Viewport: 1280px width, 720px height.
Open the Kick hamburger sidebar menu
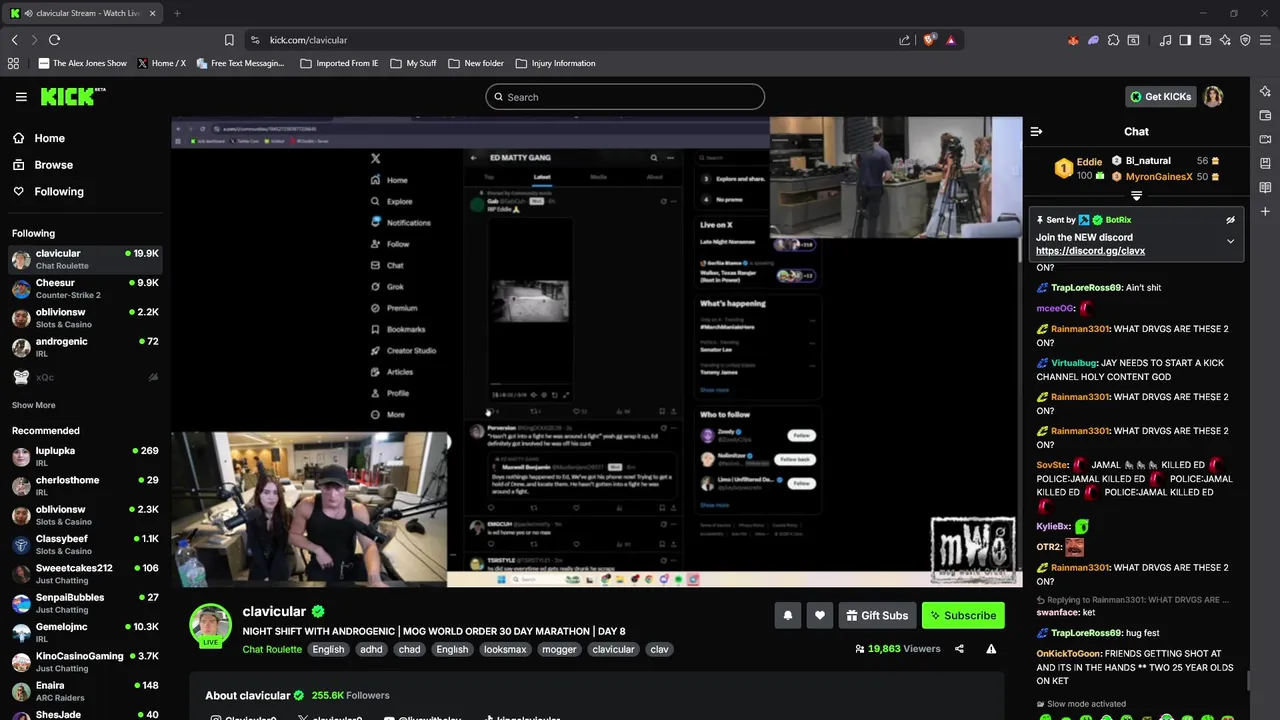21,97
